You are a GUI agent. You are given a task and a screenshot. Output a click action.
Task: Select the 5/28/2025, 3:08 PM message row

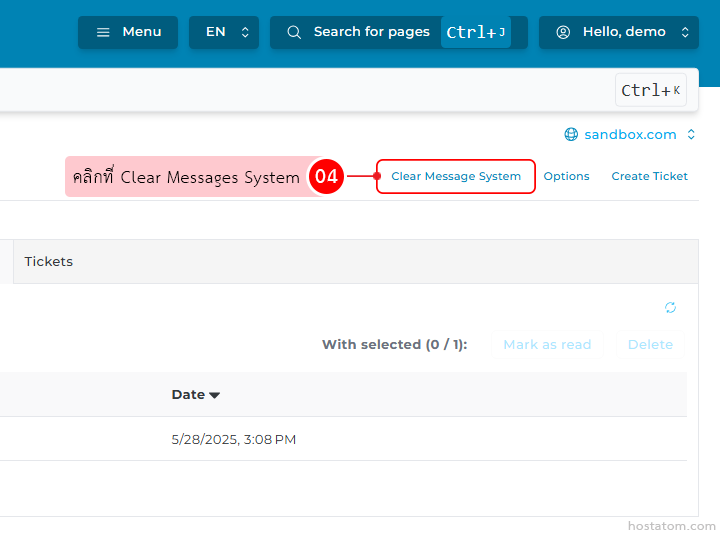click(x=234, y=439)
